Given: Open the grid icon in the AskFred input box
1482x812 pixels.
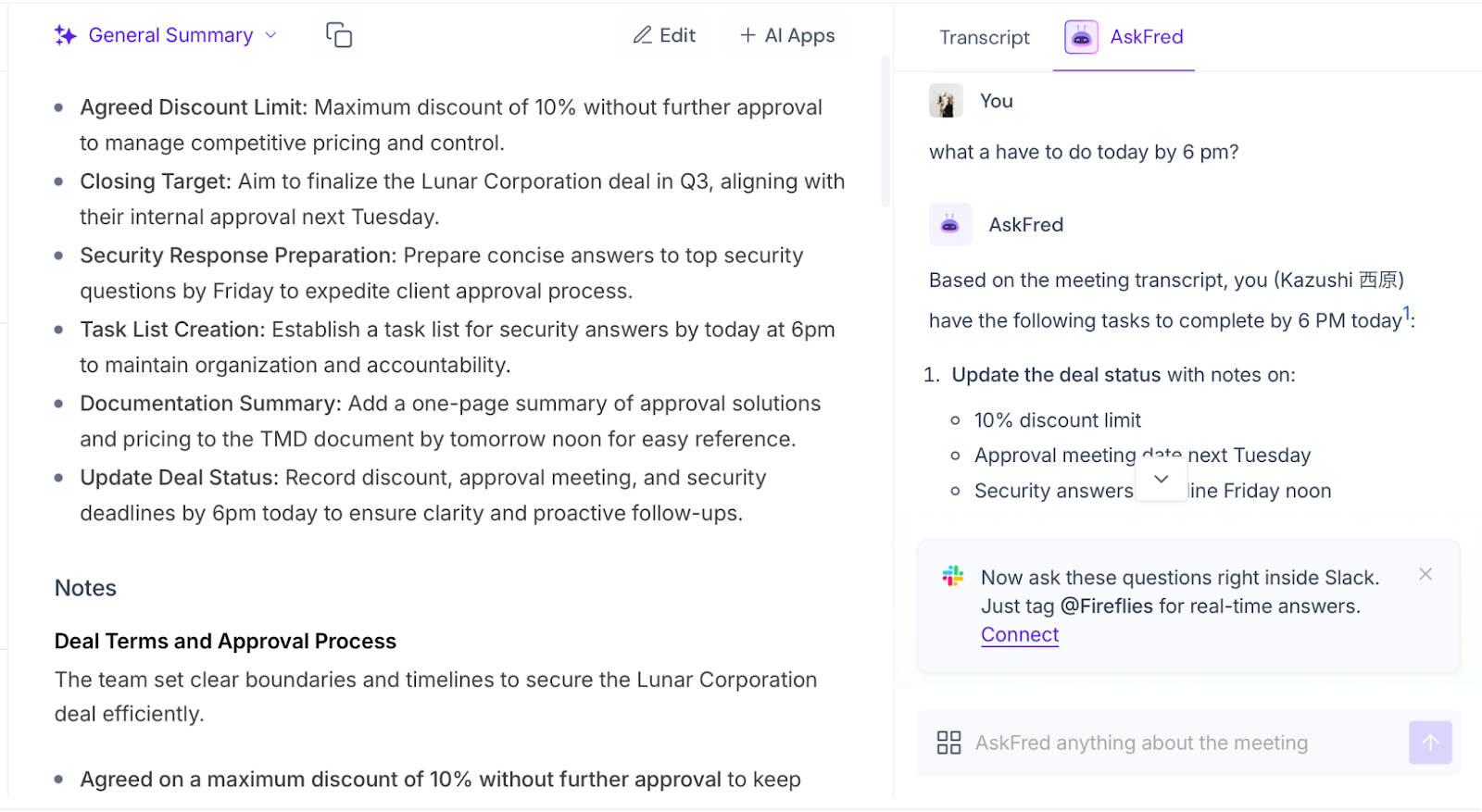Looking at the screenshot, I should click(948, 743).
